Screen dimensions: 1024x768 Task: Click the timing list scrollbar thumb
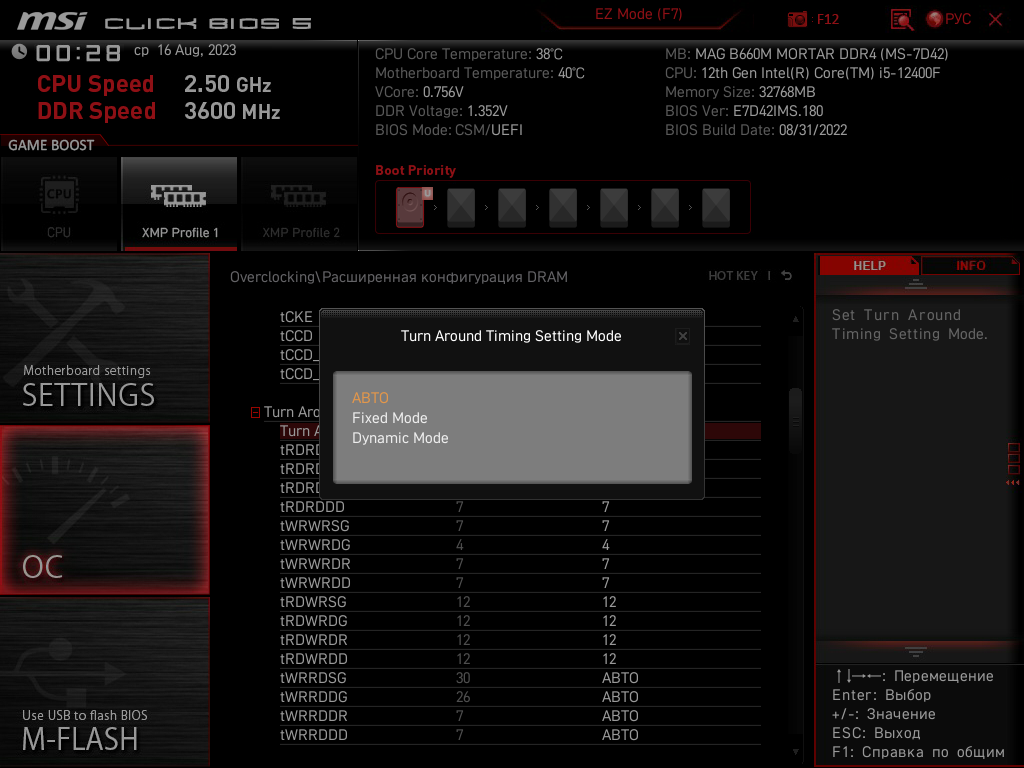pos(795,421)
